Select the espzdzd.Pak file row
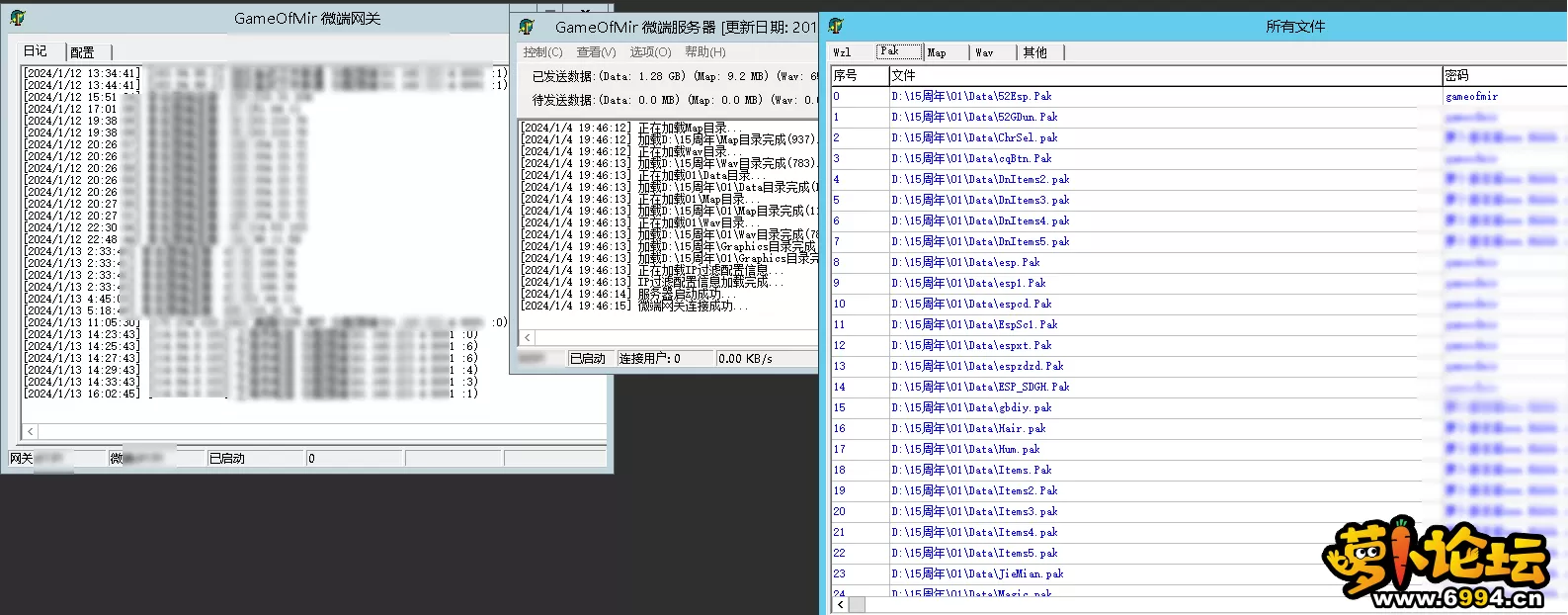Image resolution: width=1568 pixels, height=615 pixels. [x=1198, y=366]
